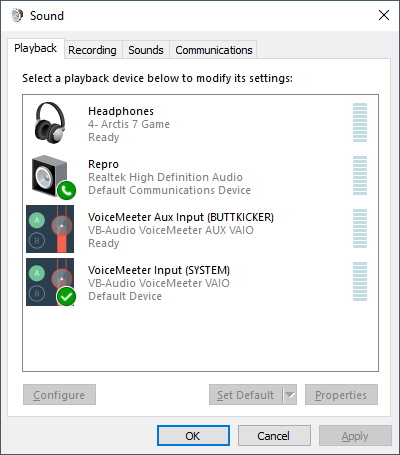Click the Sound speaker icon in title bar
Screen dimensions: 400x455
click(17, 15)
